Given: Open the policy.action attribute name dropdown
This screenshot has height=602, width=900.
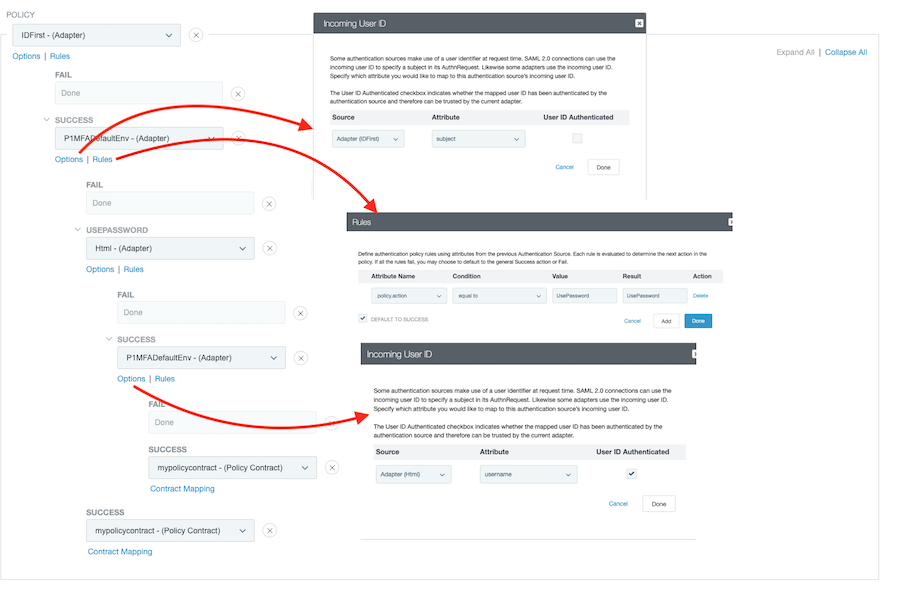Looking at the screenshot, I should [x=409, y=296].
